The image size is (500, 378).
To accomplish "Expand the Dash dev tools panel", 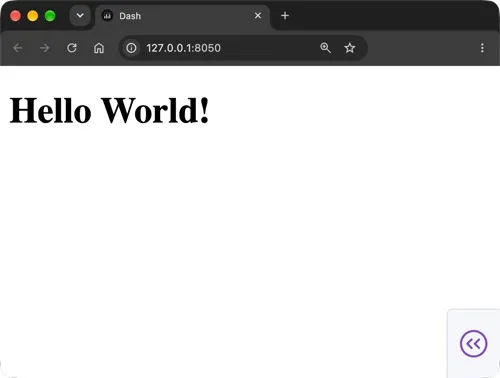I will [473, 344].
